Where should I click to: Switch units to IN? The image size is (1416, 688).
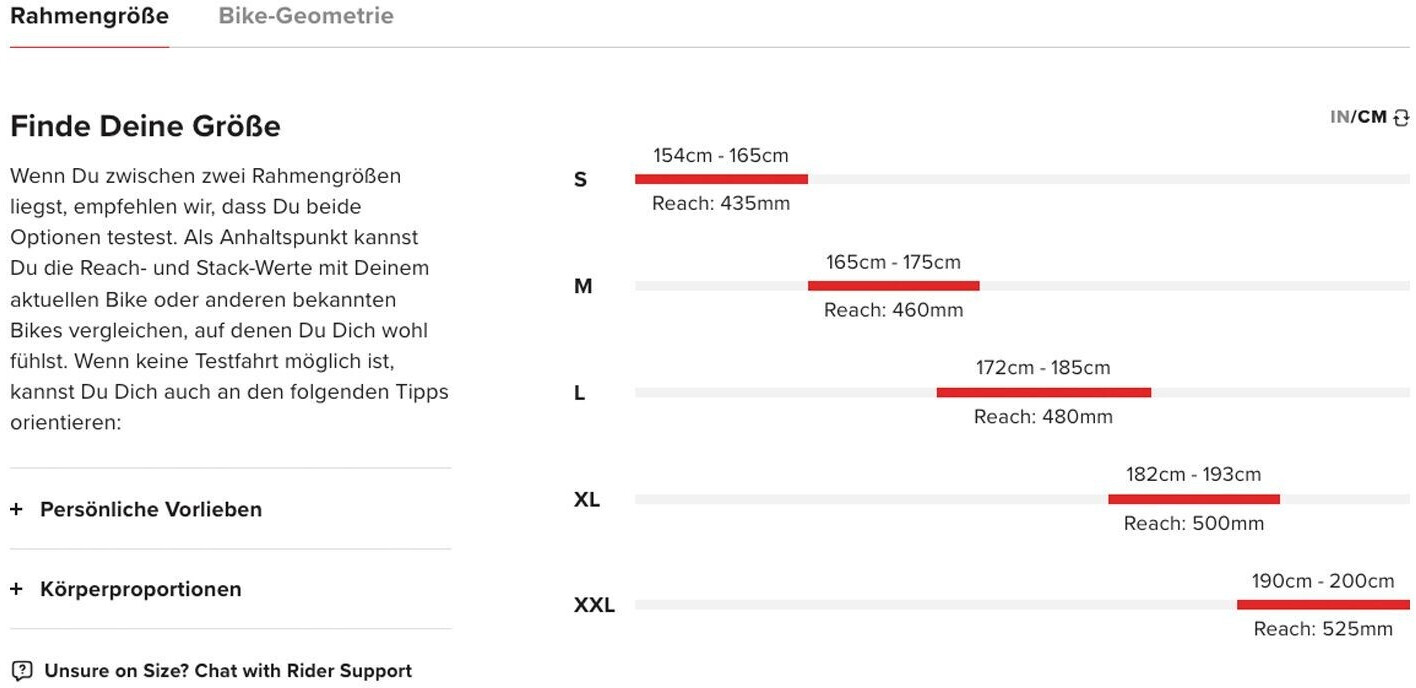pyautogui.click(x=1339, y=117)
